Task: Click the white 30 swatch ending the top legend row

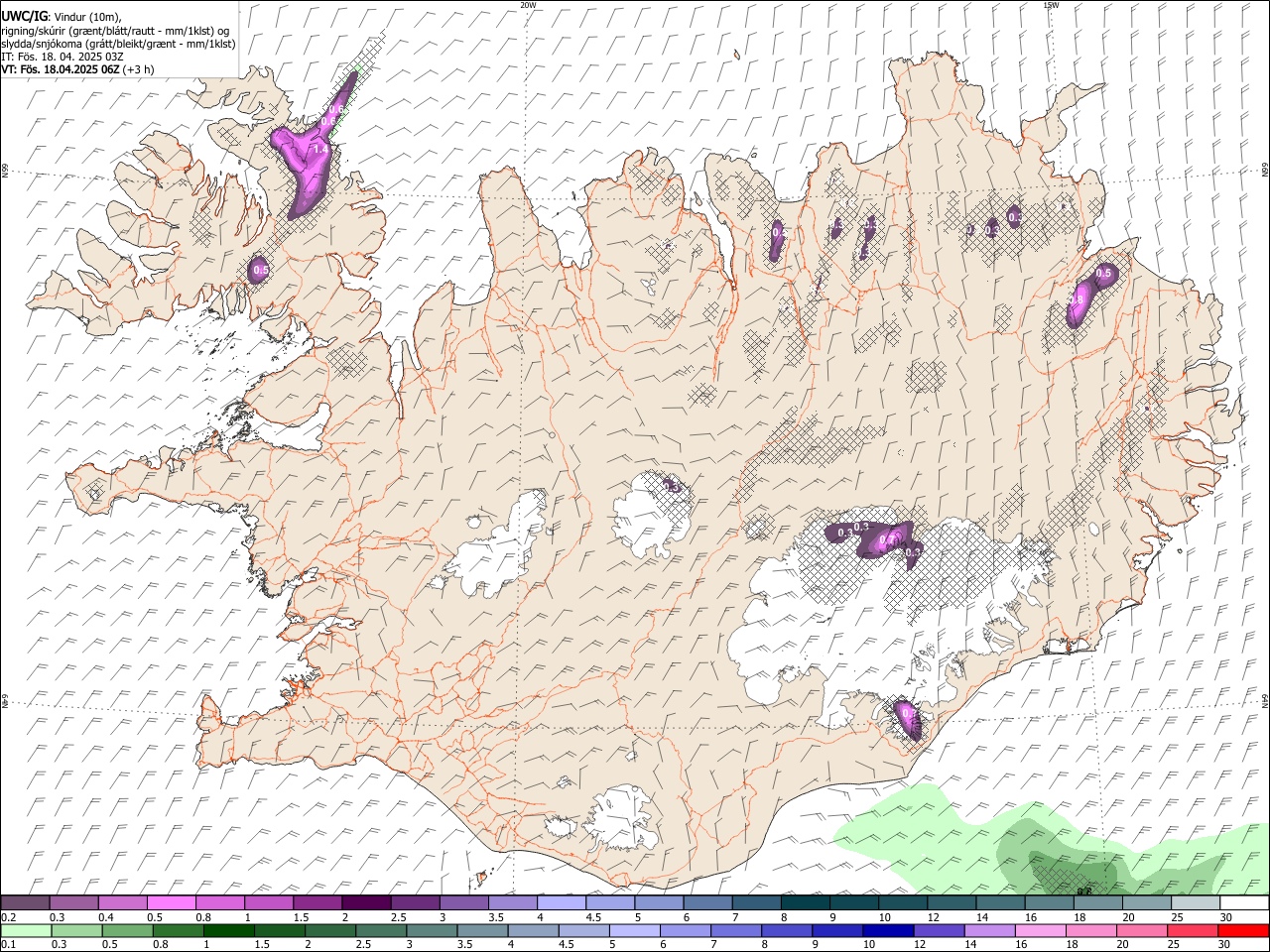Action: [1243, 902]
